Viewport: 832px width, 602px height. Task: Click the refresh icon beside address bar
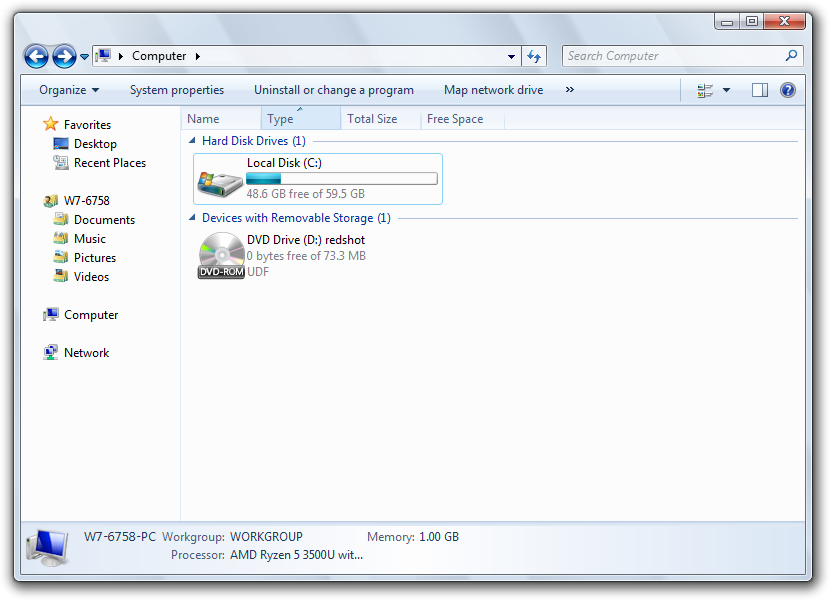[x=534, y=56]
